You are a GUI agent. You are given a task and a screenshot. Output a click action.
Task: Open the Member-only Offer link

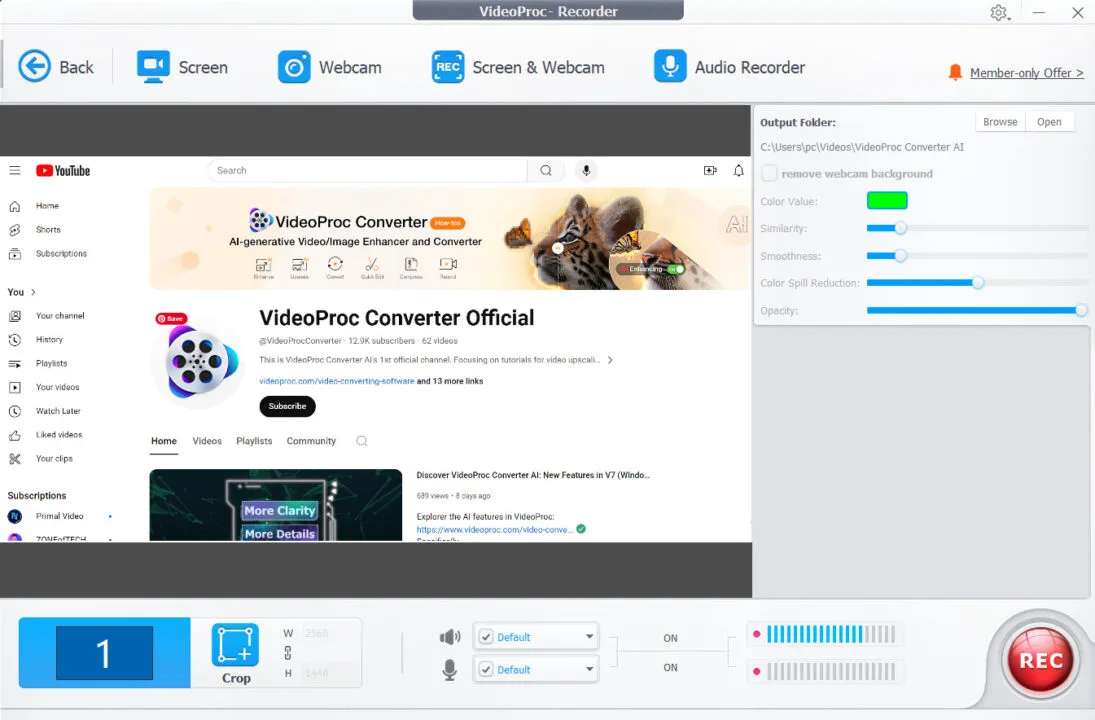click(1026, 73)
